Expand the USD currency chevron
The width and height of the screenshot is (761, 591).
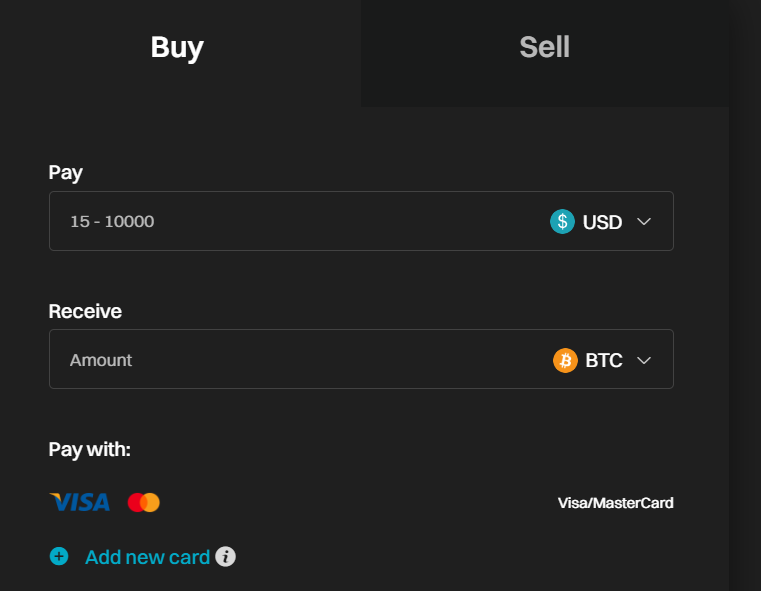[x=644, y=222]
